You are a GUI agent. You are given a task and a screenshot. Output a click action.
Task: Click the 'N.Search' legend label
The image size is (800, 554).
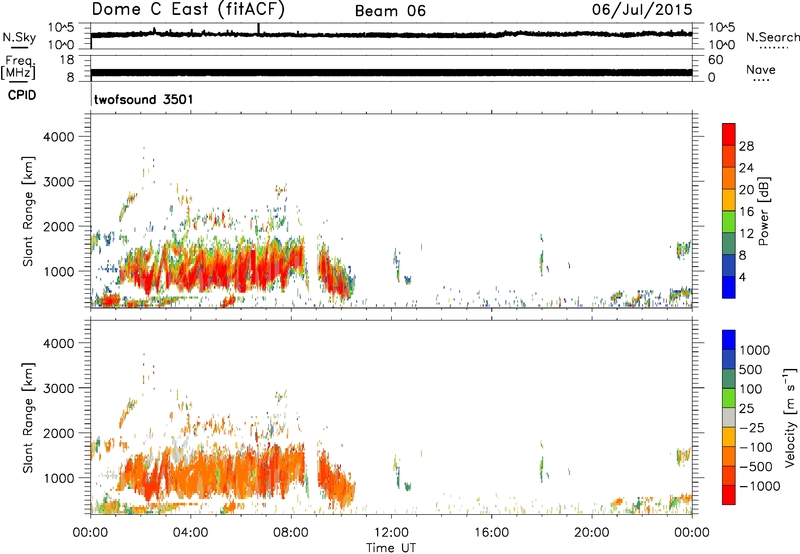coord(772,37)
